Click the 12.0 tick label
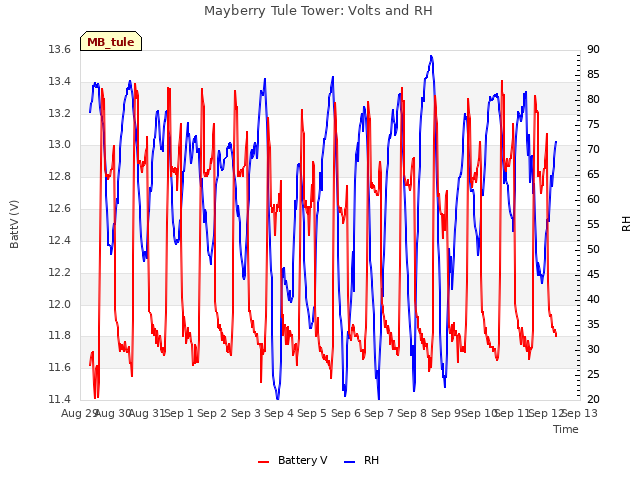Image resolution: width=640 pixels, height=480 pixels. pos(59,304)
